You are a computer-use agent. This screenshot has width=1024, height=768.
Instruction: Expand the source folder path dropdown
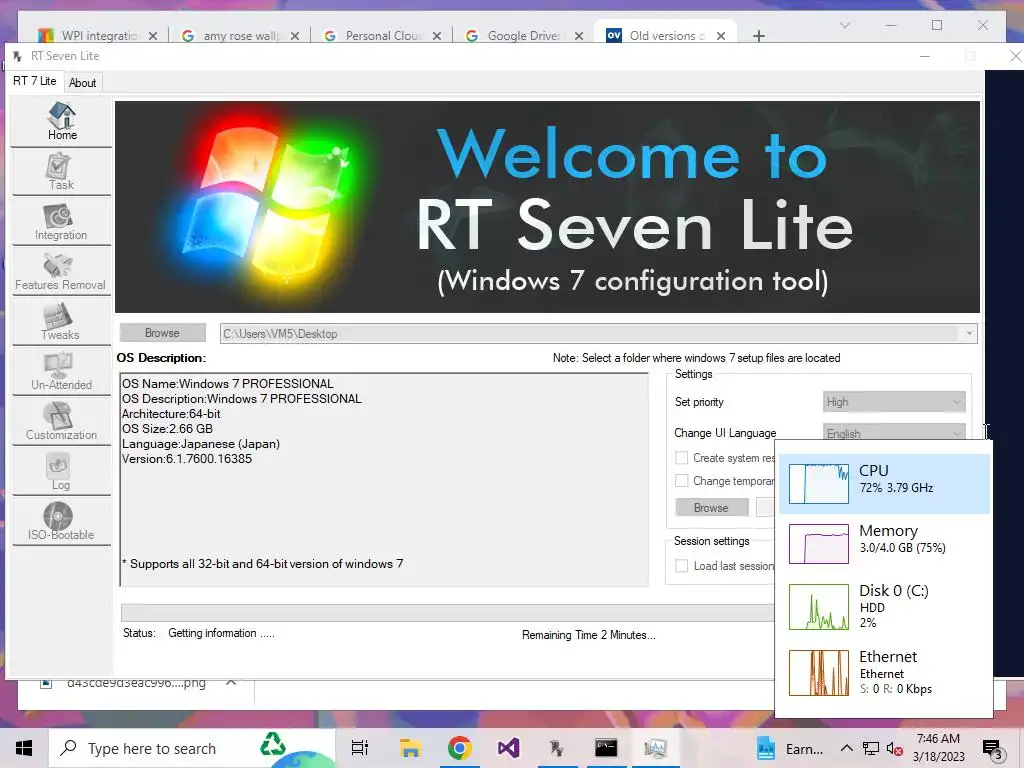[968, 333]
